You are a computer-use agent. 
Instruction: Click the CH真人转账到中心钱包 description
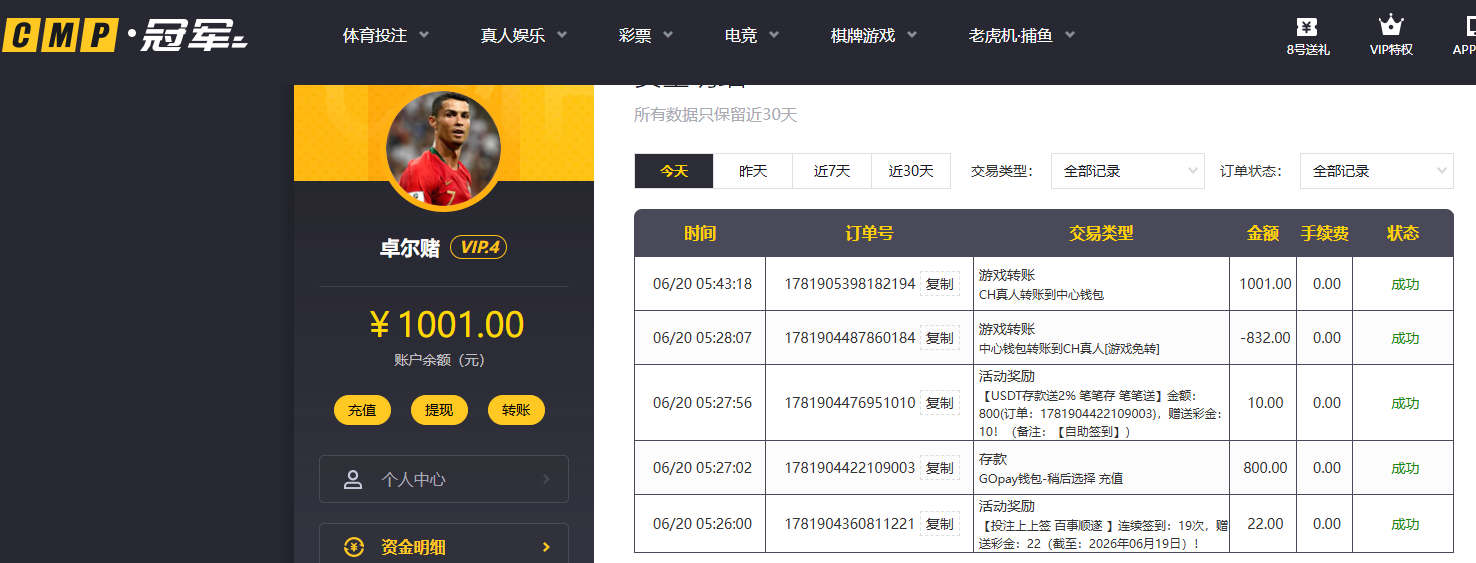pyautogui.click(x=1041, y=295)
